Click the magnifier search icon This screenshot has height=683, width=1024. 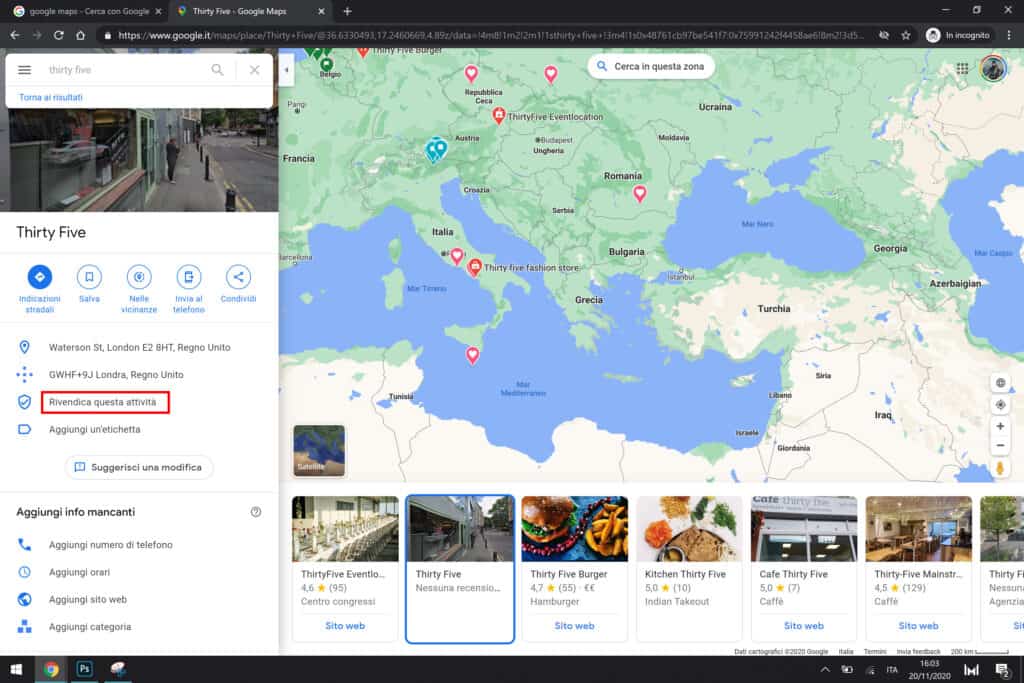(x=217, y=70)
